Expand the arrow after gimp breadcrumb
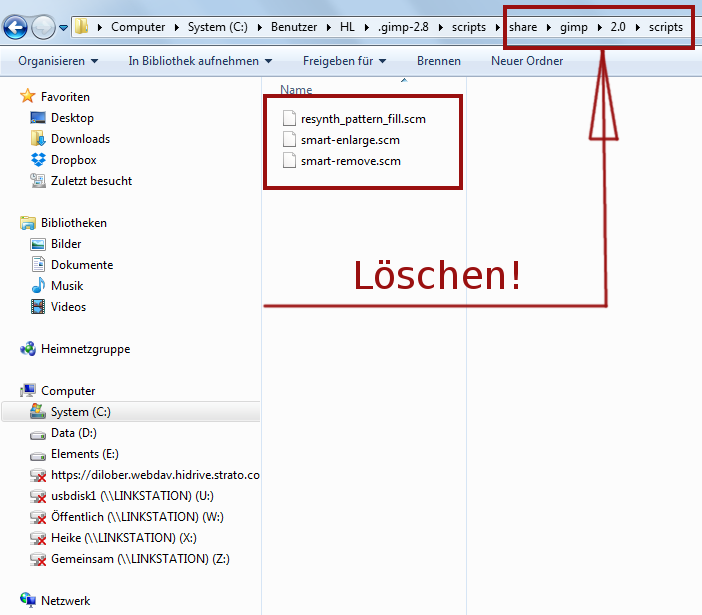Screen dimensions: 702x615 pos(599,27)
